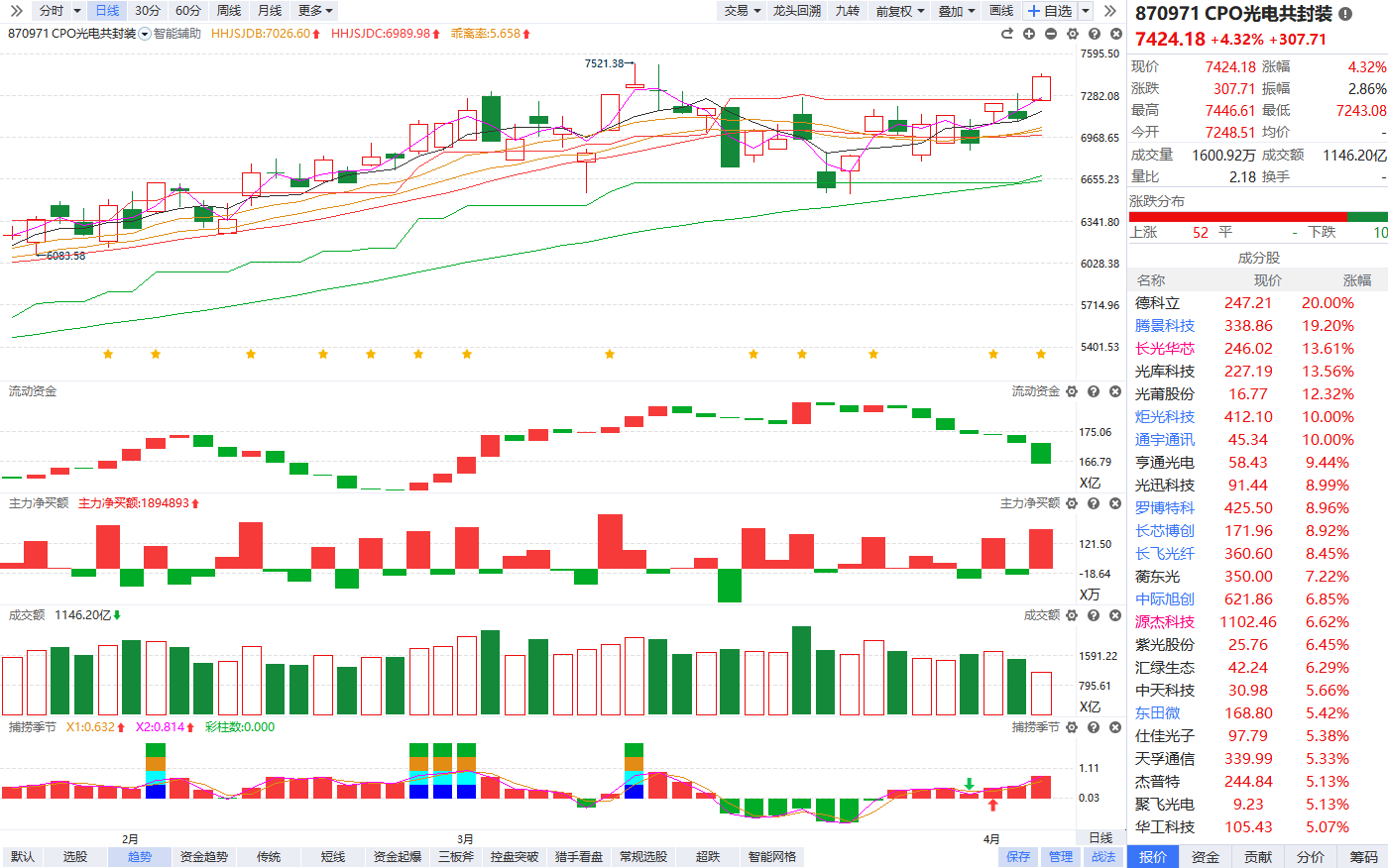Open 德科立 stock in constituent list
This screenshot has width=1388, height=868.
click(x=1157, y=303)
